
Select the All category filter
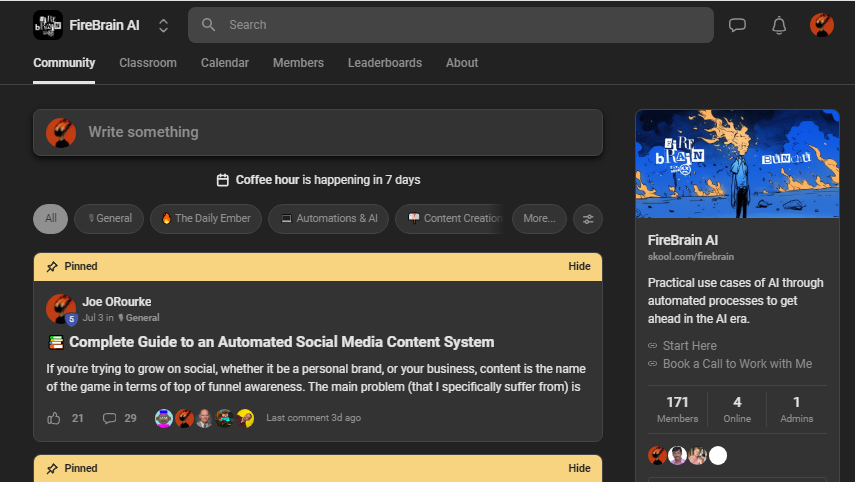(51, 219)
